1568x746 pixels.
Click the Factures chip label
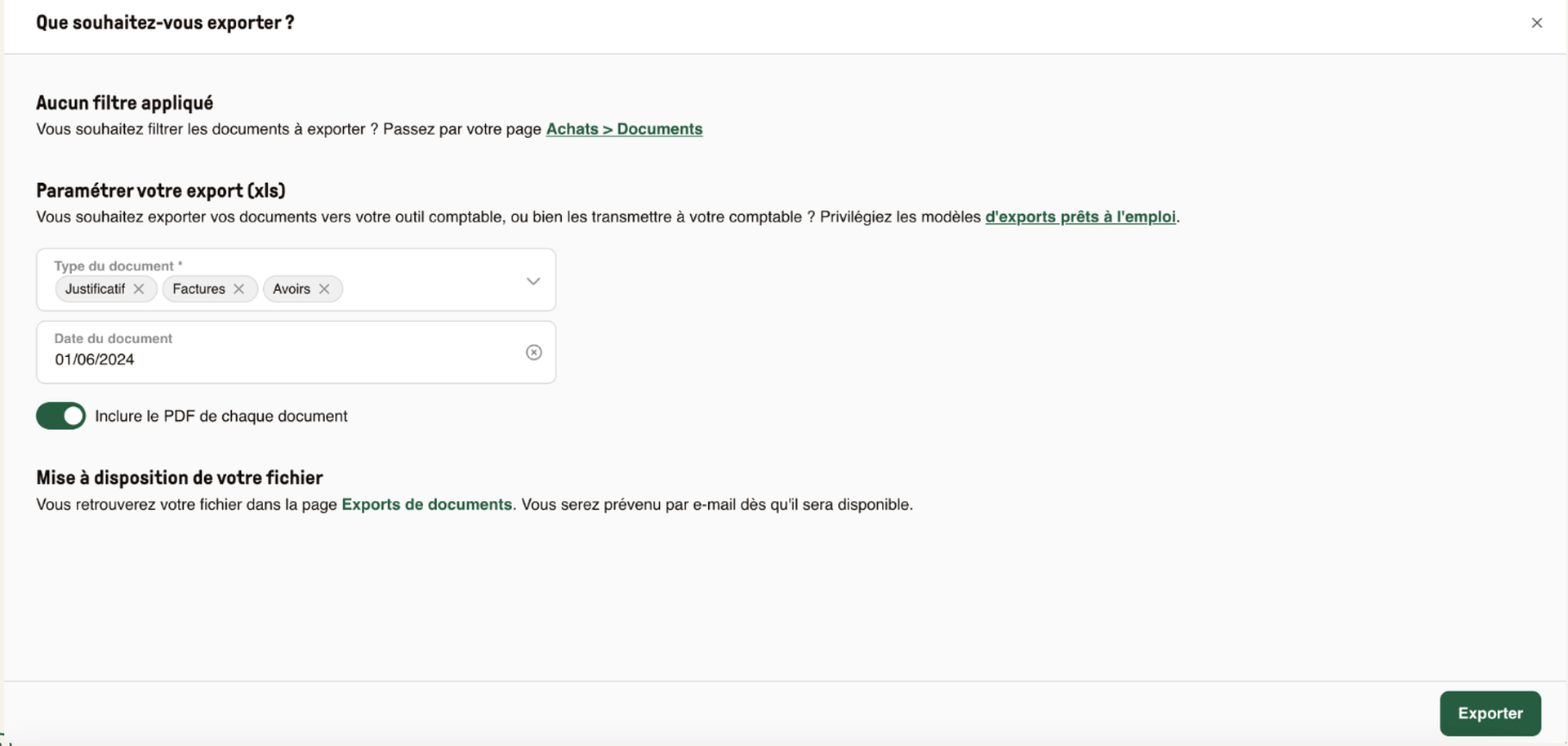click(198, 289)
